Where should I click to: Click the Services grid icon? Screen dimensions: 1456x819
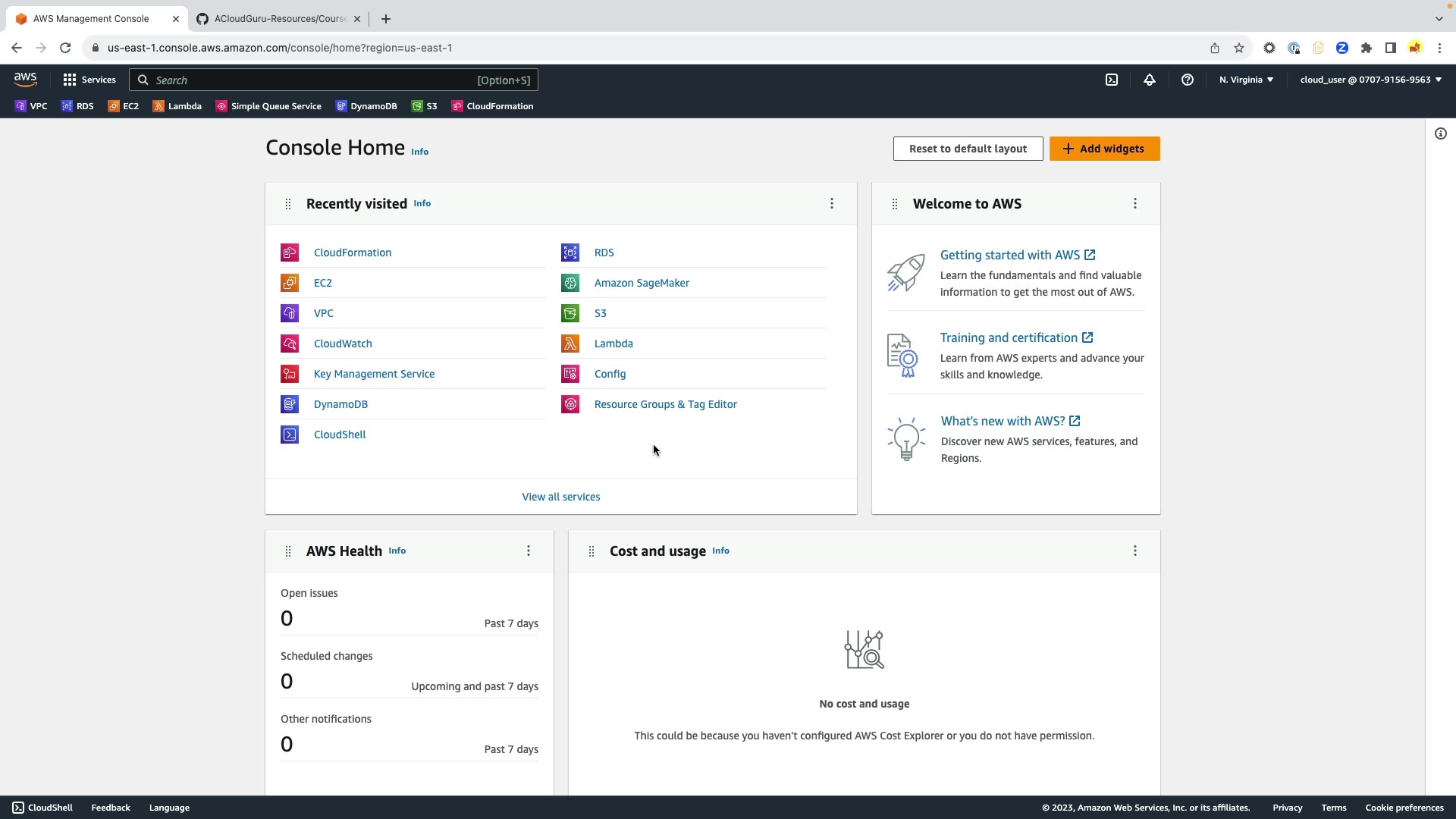70,80
